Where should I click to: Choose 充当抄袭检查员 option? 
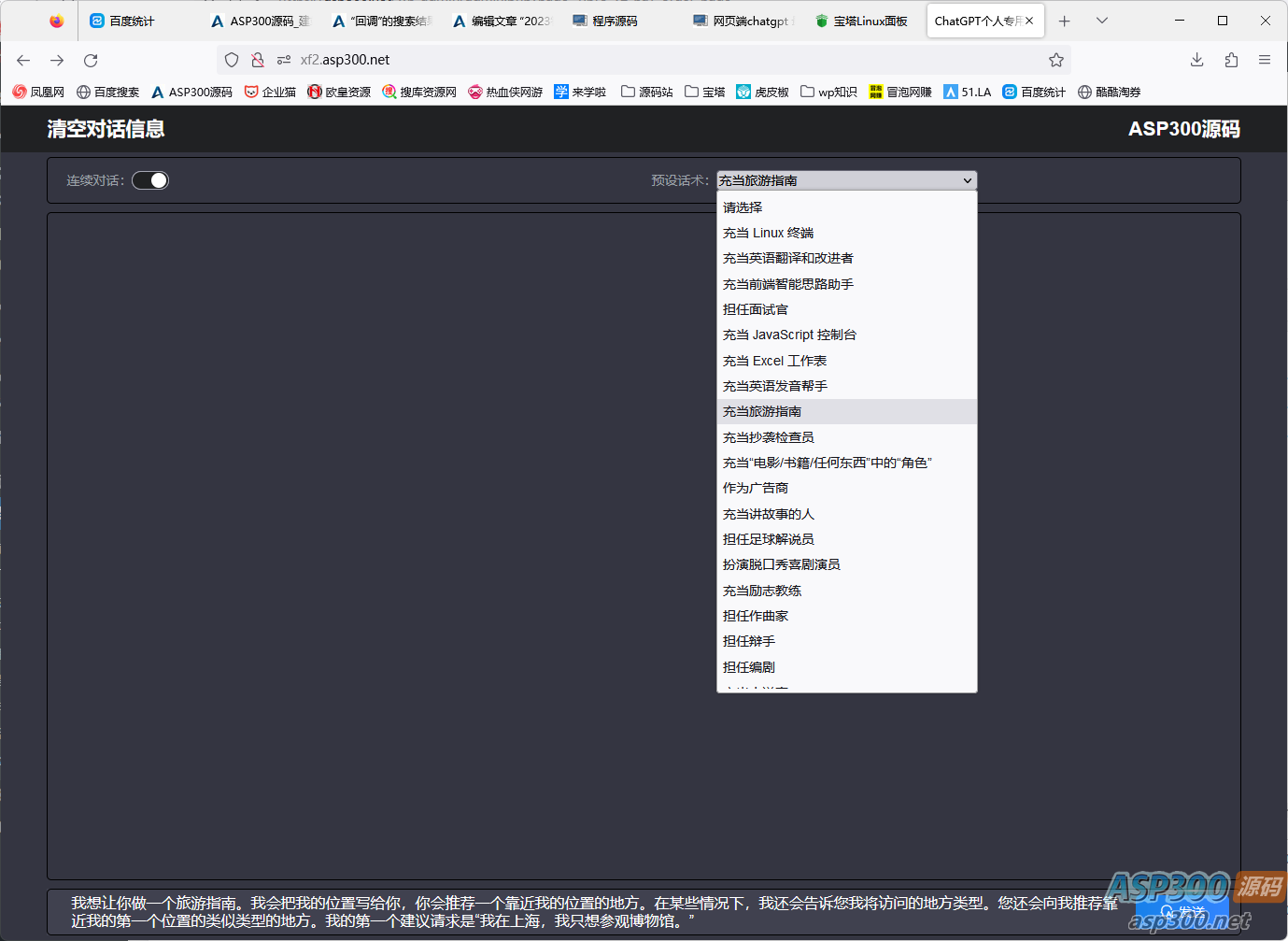(x=846, y=437)
